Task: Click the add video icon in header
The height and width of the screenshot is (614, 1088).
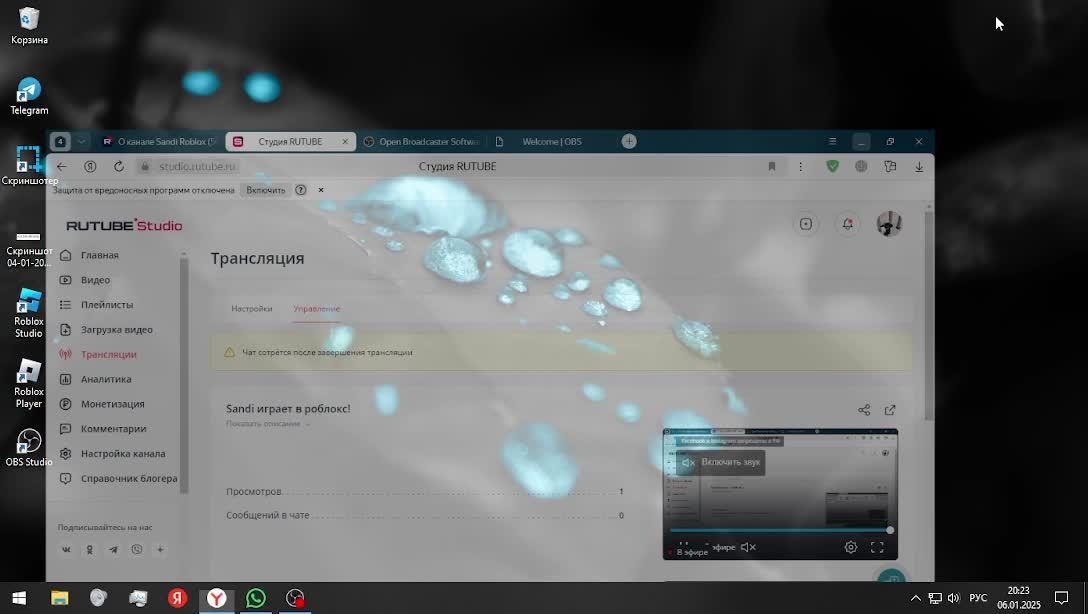Action: pyautogui.click(x=806, y=224)
